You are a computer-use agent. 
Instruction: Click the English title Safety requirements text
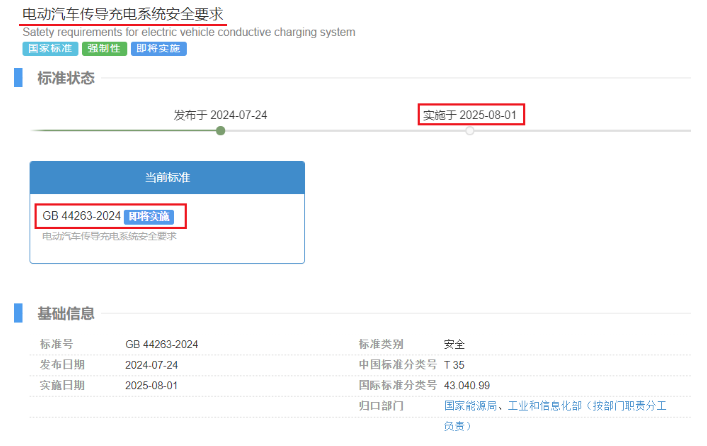[x=189, y=32]
